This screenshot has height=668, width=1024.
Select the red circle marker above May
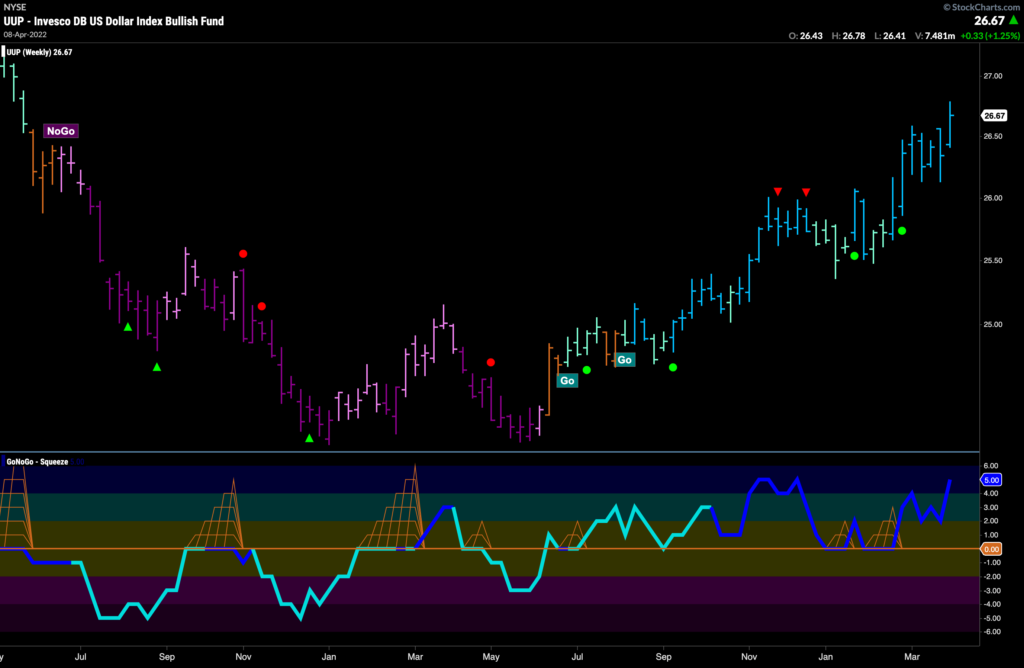coord(490,362)
